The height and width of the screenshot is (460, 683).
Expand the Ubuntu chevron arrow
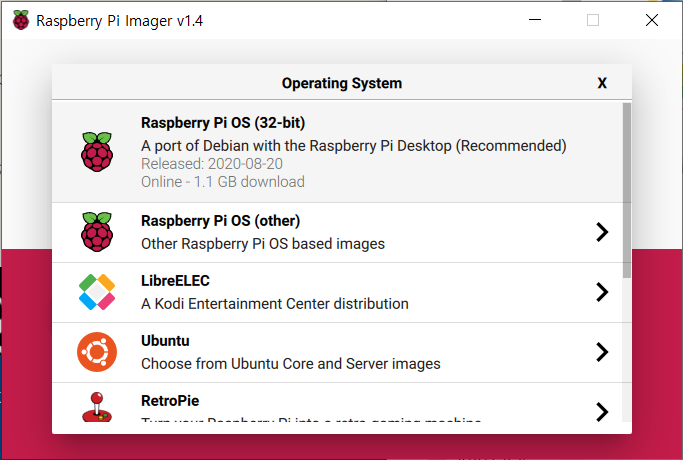click(x=602, y=352)
